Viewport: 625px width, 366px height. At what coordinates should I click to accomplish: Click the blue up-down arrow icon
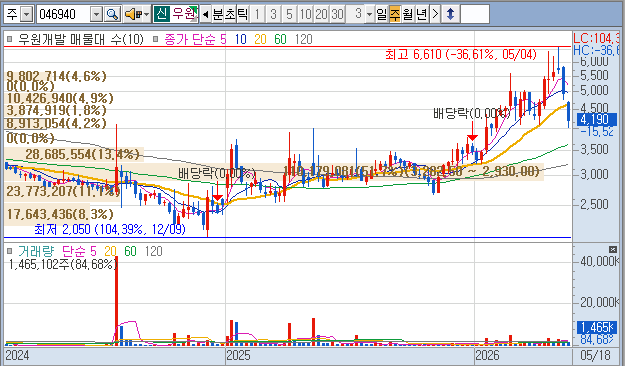click(450, 15)
